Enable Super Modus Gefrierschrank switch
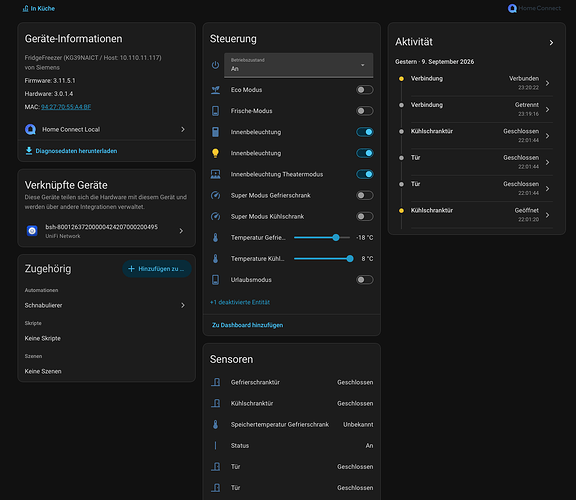This screenshot has width=576, height=500. pyautogui.click(x=364, y=195)
